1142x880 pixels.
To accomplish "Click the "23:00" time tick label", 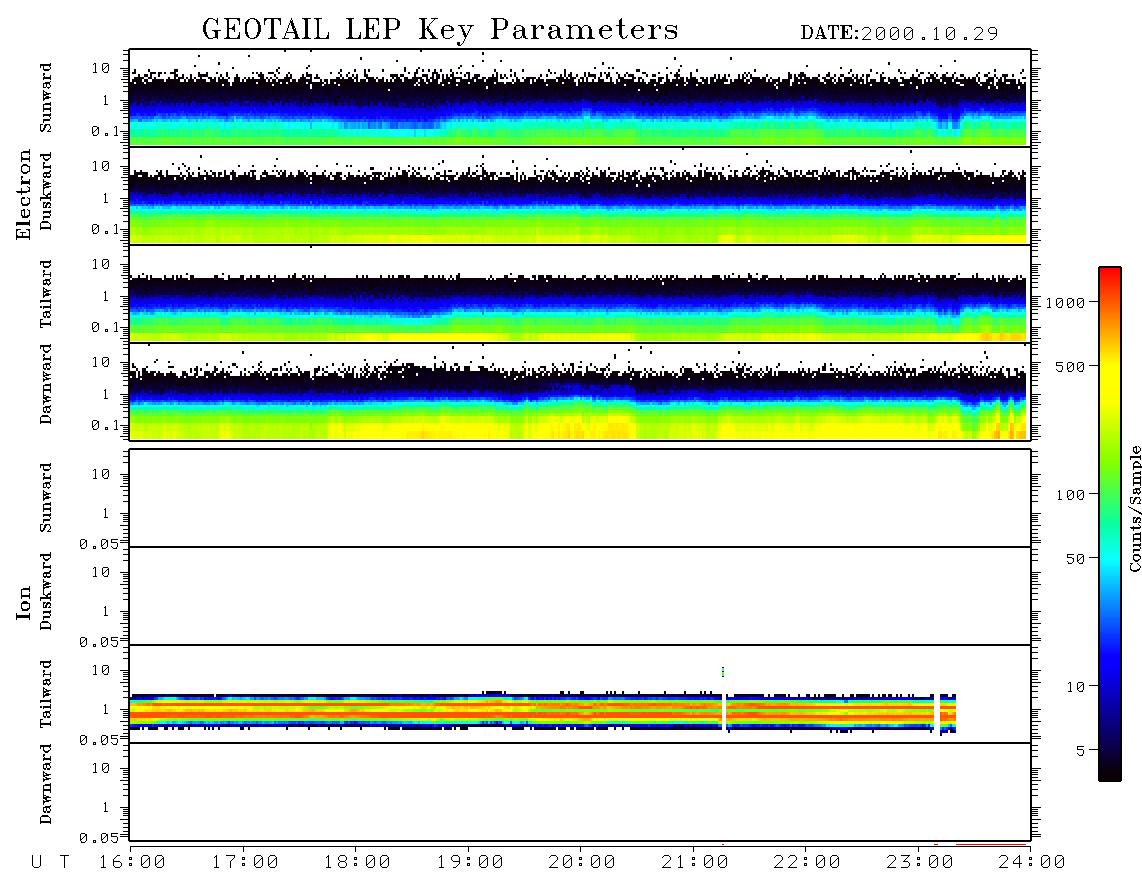I will tap(920, 862).
